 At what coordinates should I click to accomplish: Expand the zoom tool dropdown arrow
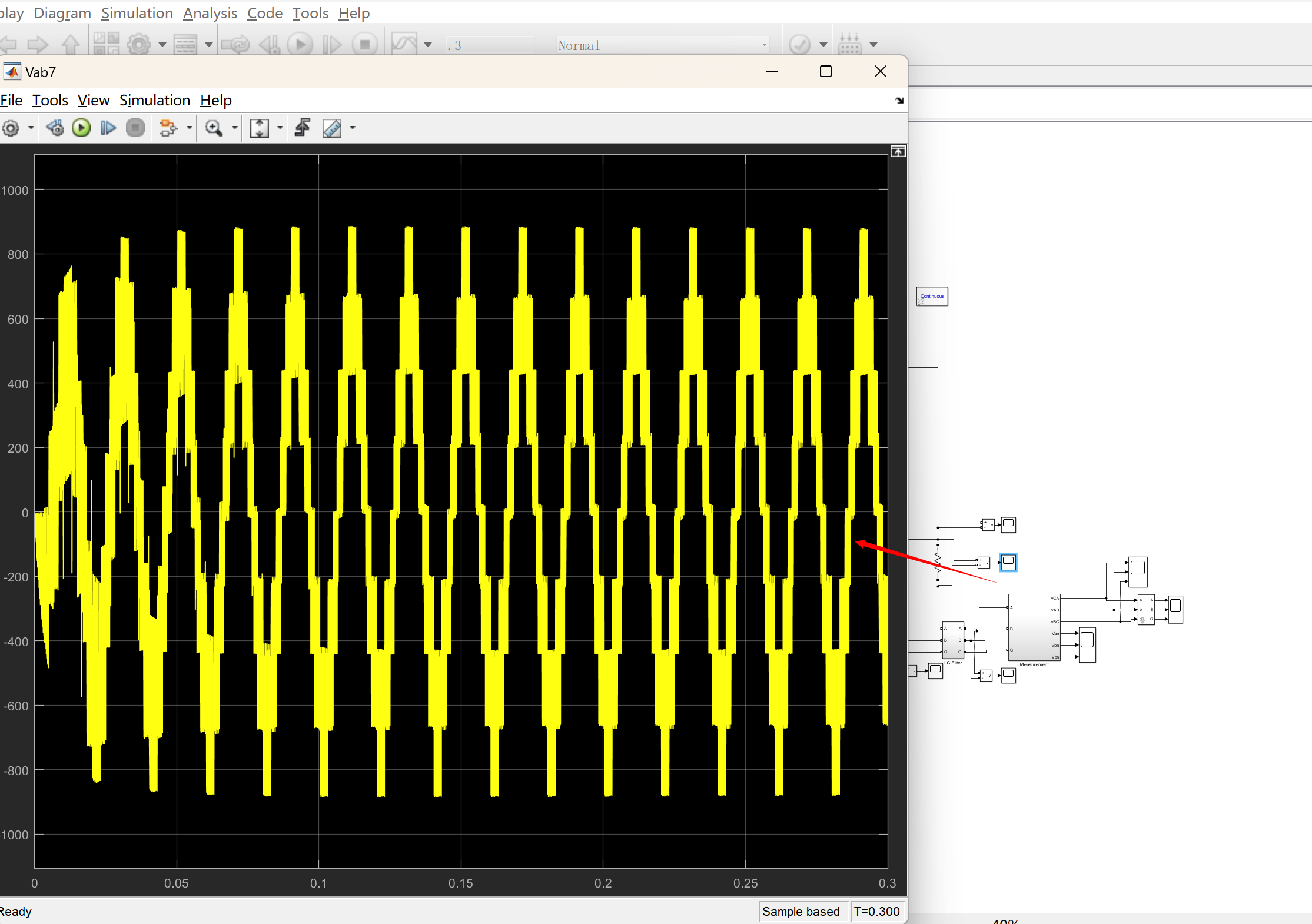tap(234, 128)
